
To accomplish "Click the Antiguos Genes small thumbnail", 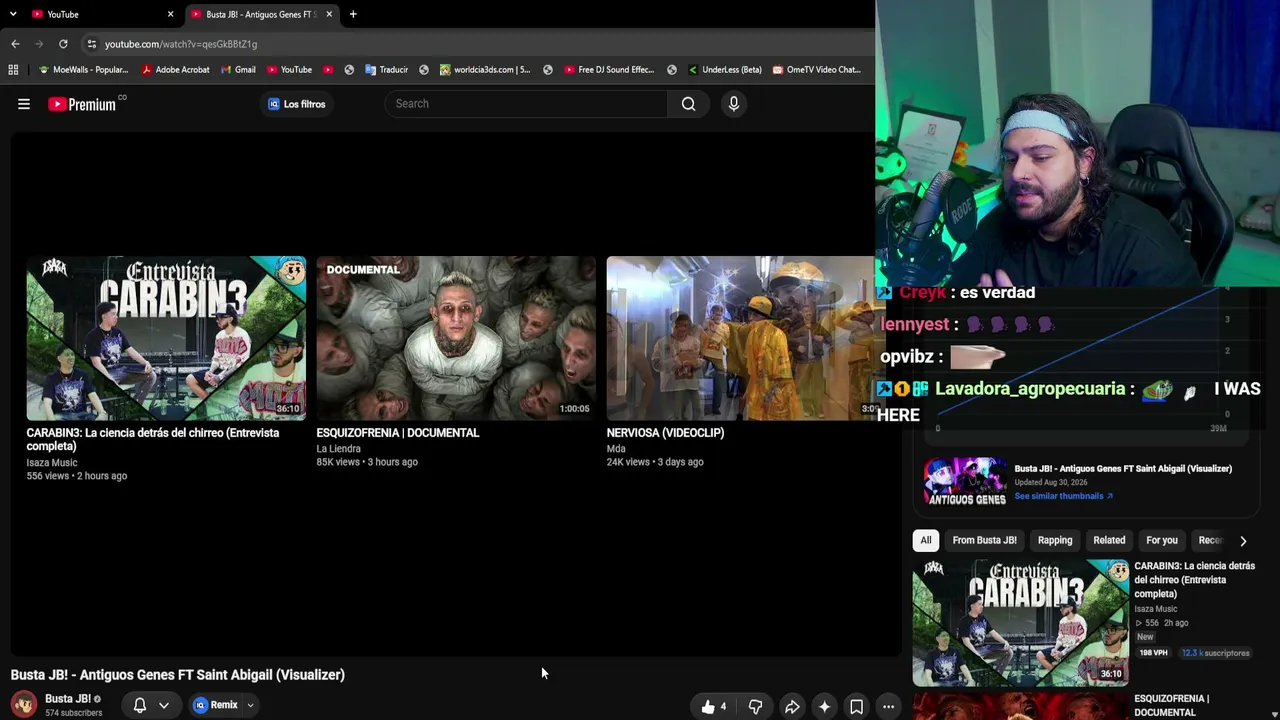I will click(x=965, y=482).
